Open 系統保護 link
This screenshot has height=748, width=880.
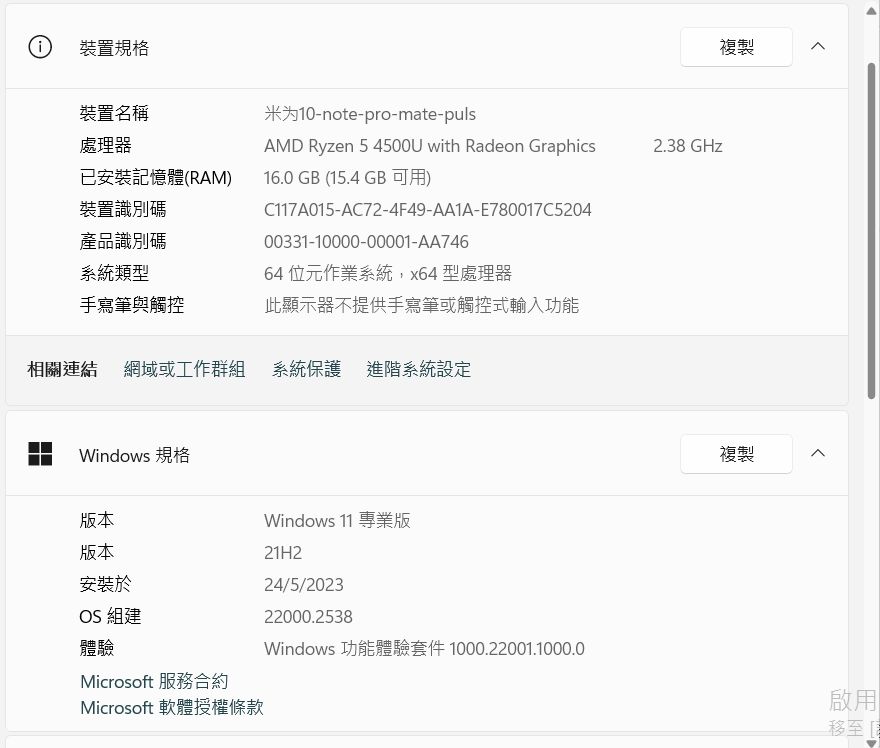tap(306, 369)
